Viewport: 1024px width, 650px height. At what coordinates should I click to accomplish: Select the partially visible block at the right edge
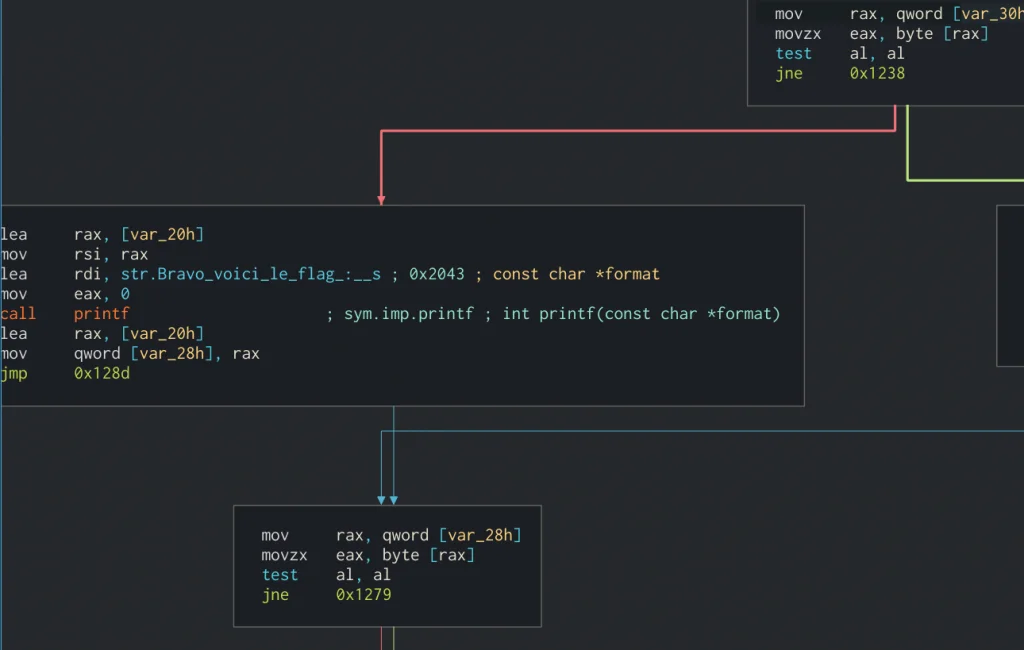[1010, 285]
